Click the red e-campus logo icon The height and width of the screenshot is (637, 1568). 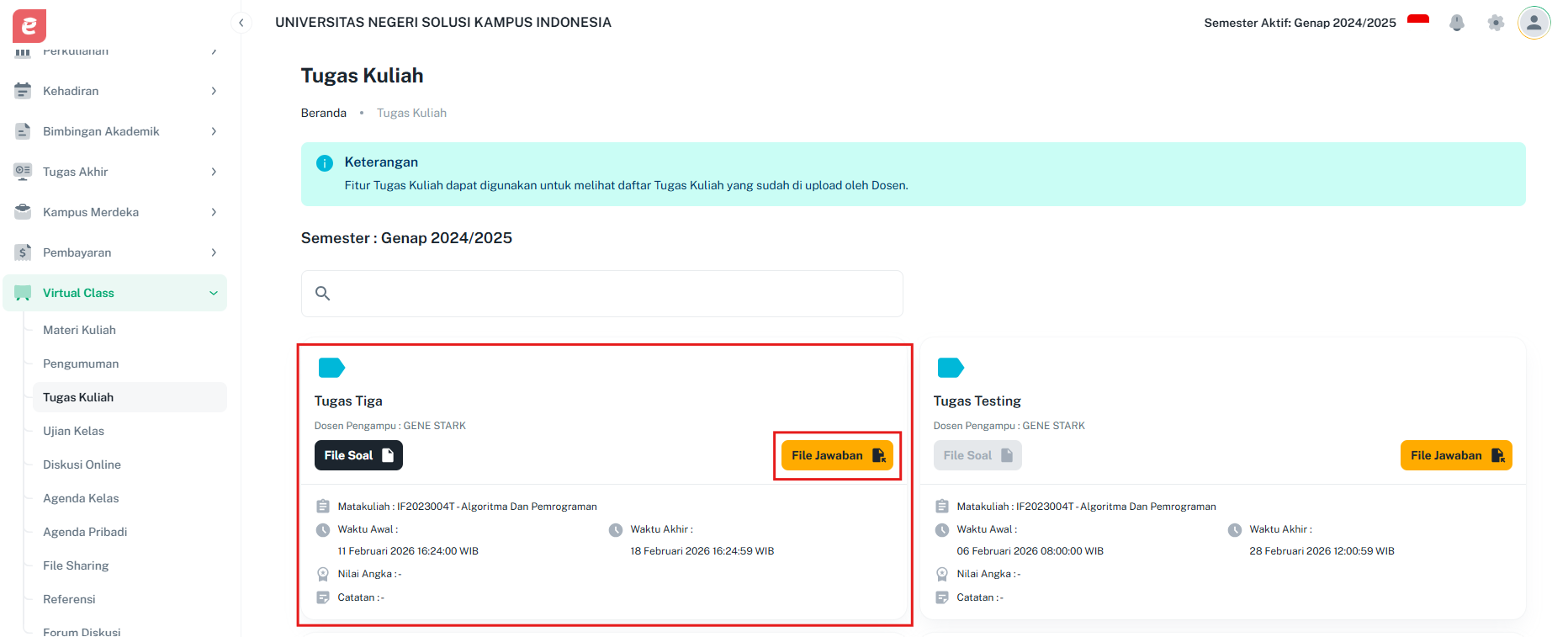pos(29,26)
